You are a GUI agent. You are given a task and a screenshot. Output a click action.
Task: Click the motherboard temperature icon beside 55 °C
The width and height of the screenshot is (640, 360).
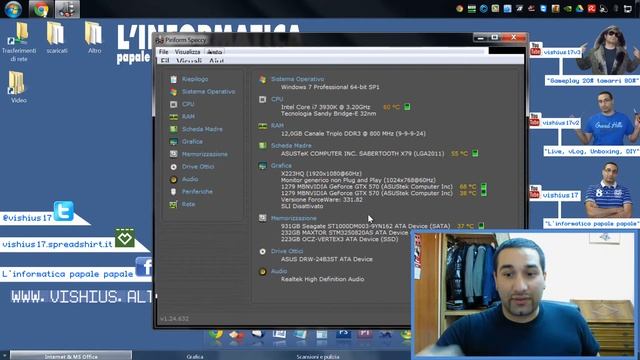tap(475, 153)
